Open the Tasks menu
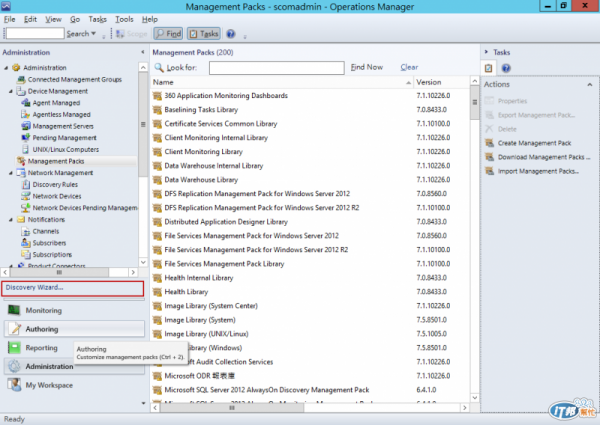600x425 pixels. click(x=98, y=19)
